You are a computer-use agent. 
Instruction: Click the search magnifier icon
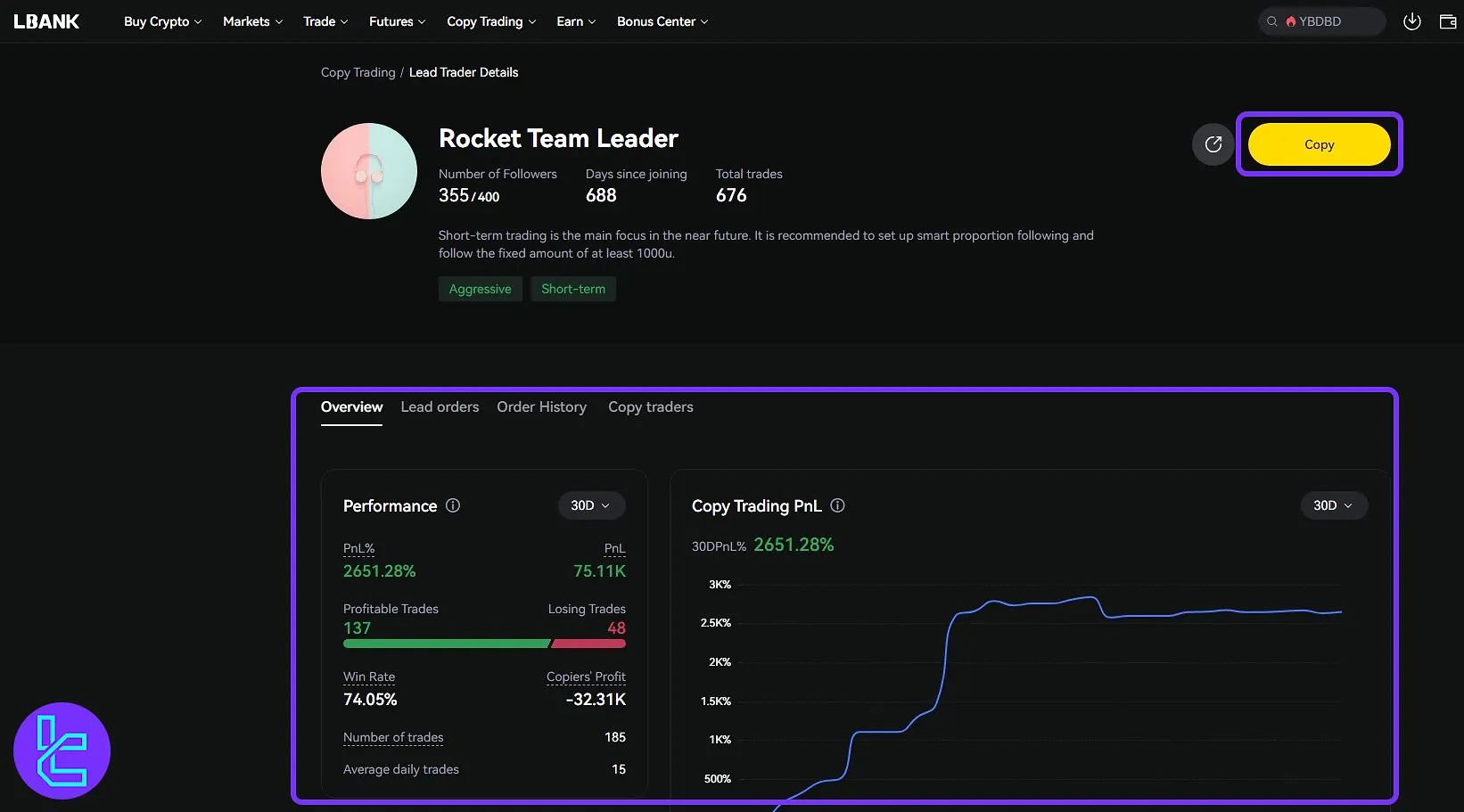[1272, 21]
